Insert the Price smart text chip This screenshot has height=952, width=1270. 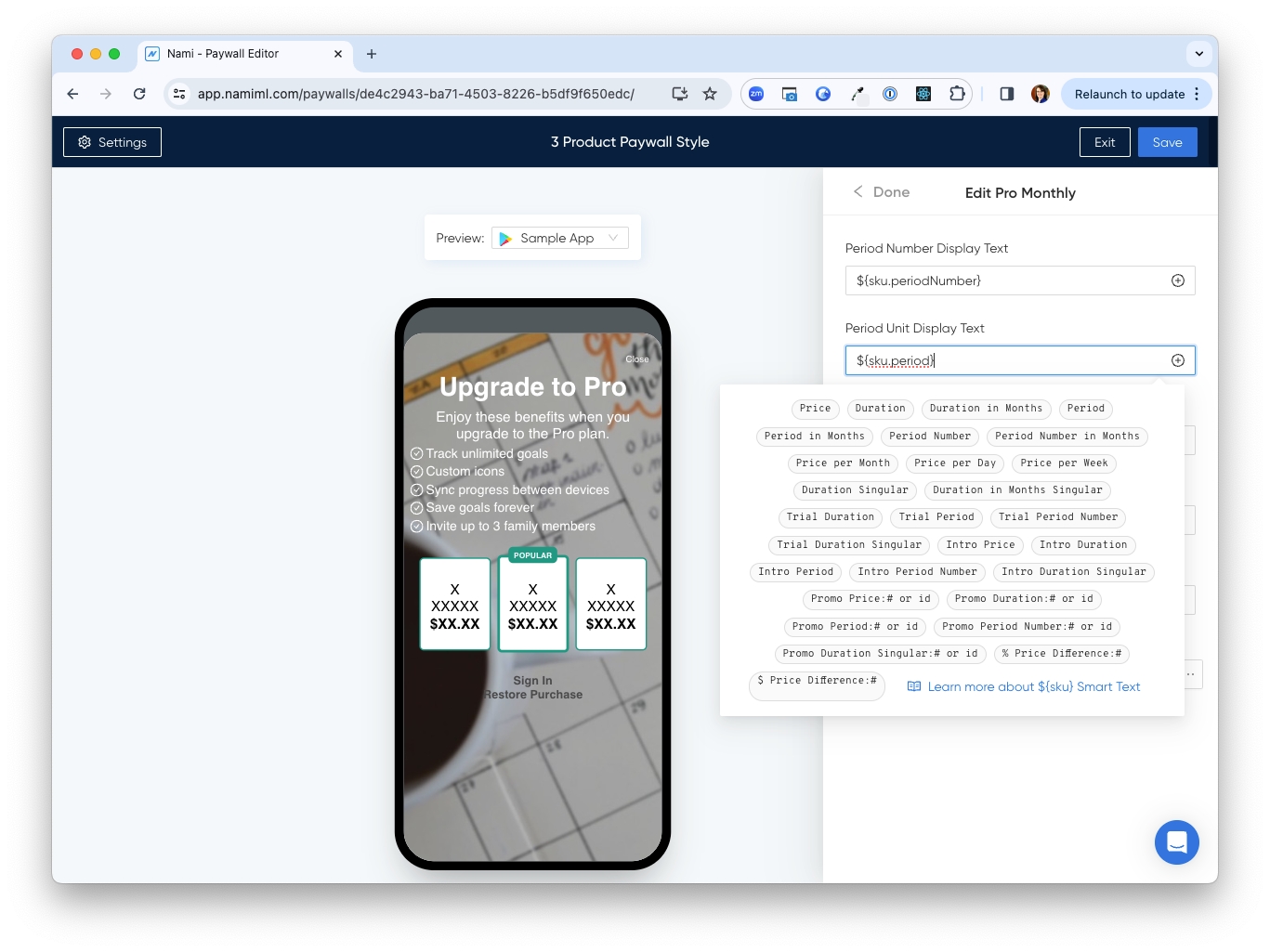[x=816, y=409]
